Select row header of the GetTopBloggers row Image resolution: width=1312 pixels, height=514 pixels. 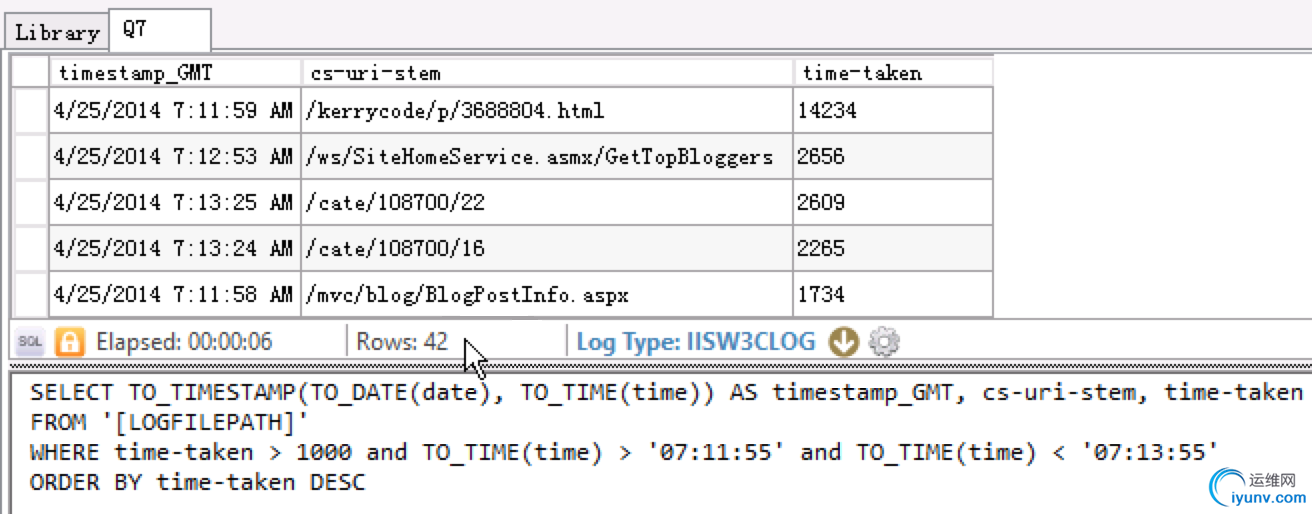click(x=32, y=156)
